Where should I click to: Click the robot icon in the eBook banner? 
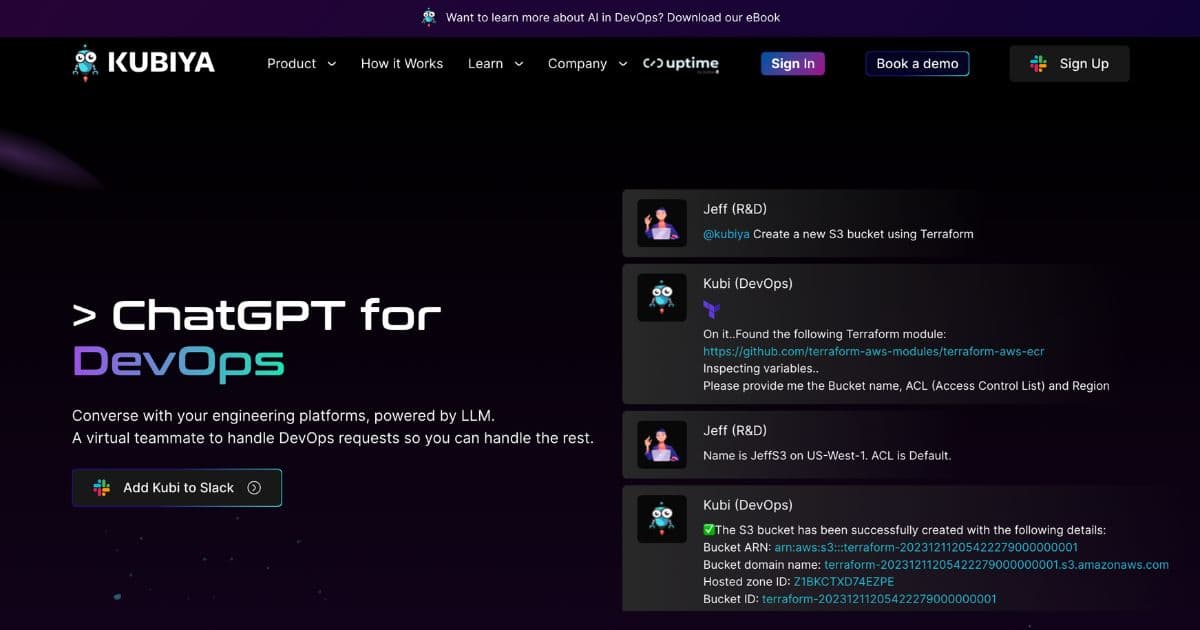pos(429,17)
